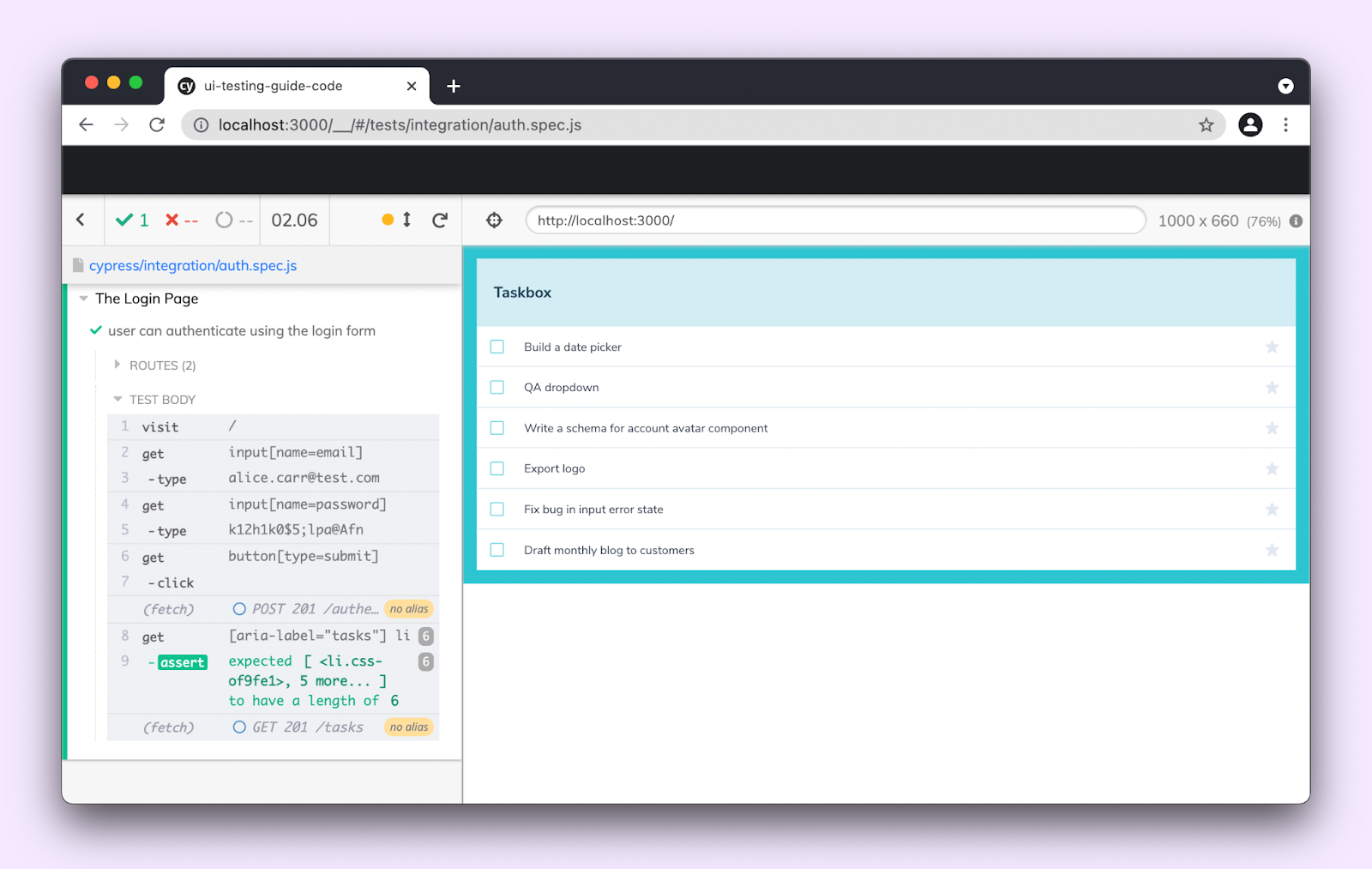Click the http://localhost:3000/ app URL field
The height and width of the screenshot is (869, 1372).
[835, 220]
